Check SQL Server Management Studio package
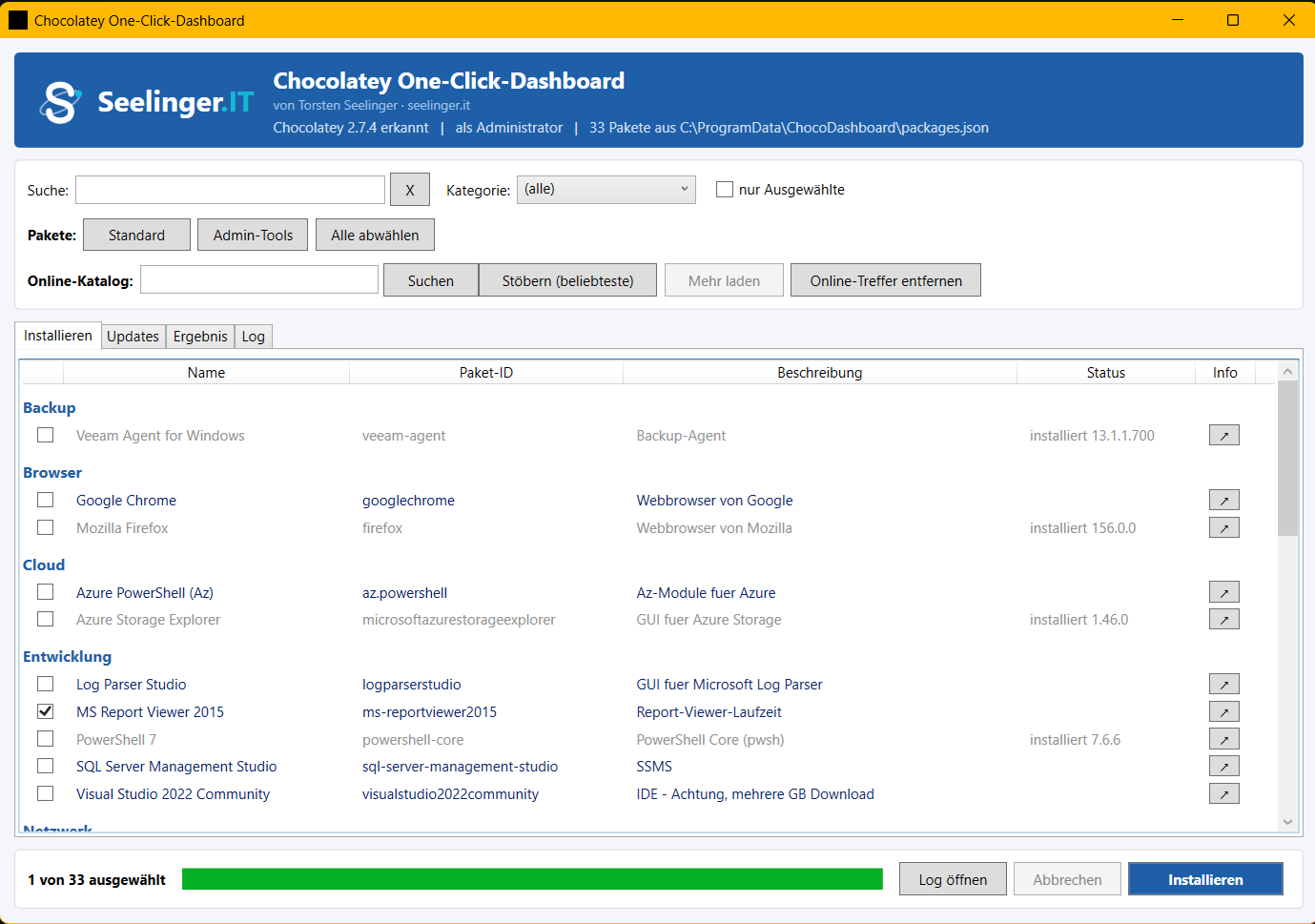This screenshot has width=1315, height=924. tap(45, 766)
